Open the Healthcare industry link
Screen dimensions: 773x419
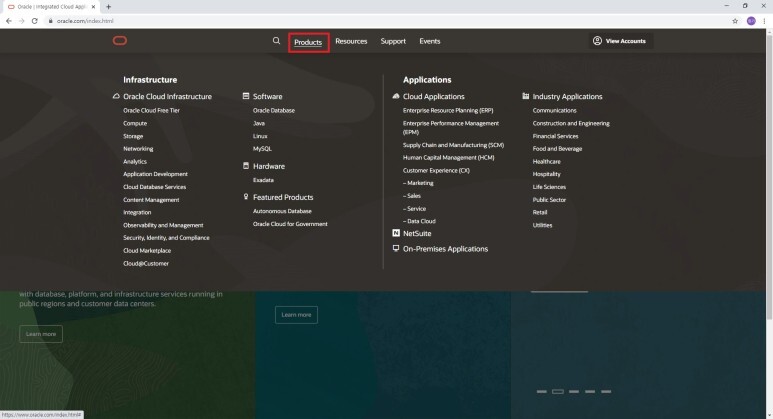(546, 161)
